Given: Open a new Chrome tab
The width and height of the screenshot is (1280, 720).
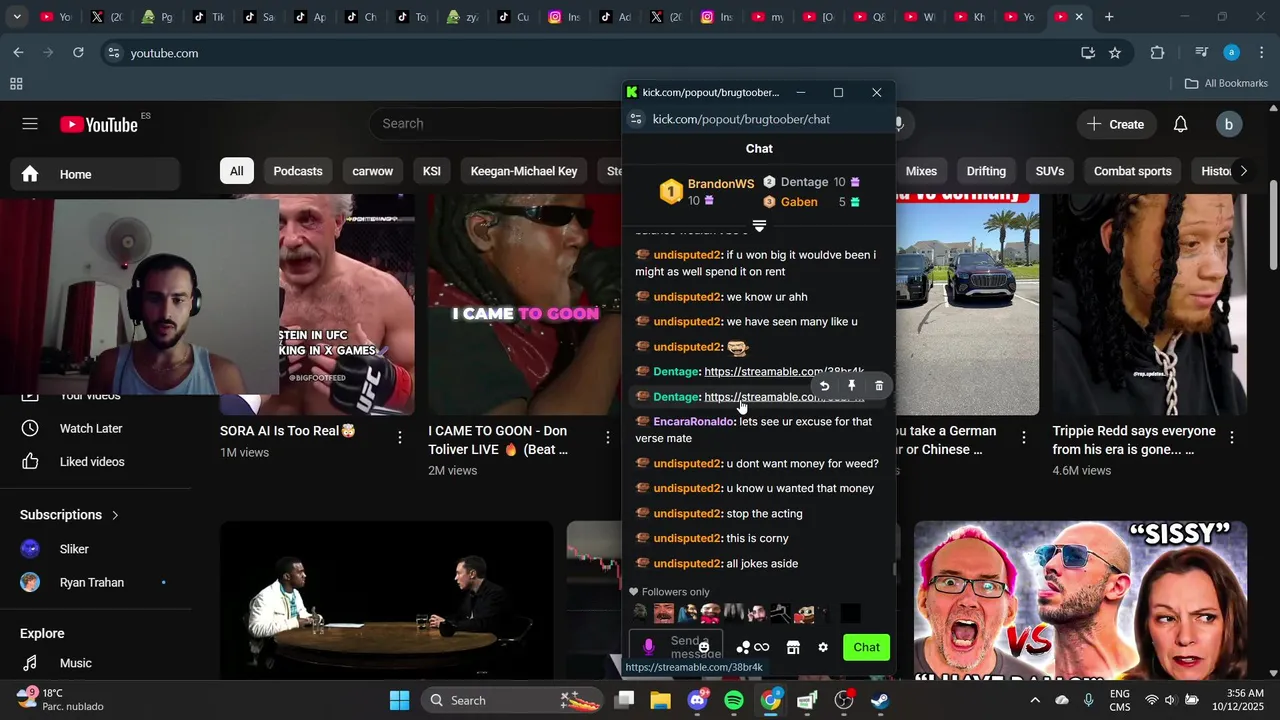Looking at the screenshot, I should tap(1109, 17).
